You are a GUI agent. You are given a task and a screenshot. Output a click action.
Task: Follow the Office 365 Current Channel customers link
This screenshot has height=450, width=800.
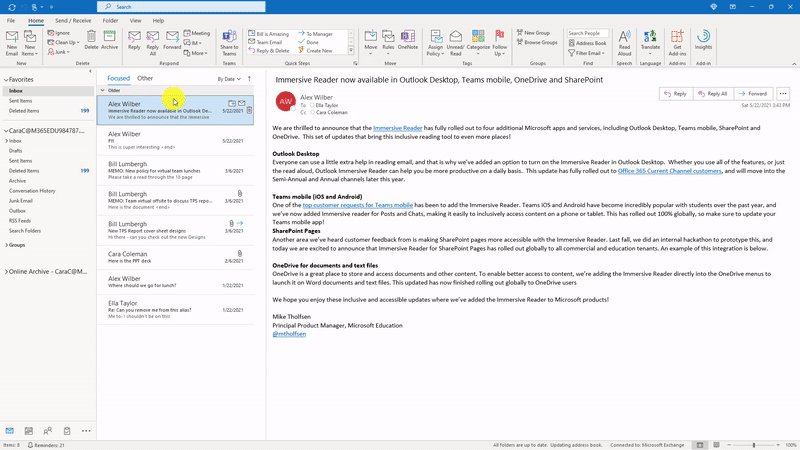[669, 171]
